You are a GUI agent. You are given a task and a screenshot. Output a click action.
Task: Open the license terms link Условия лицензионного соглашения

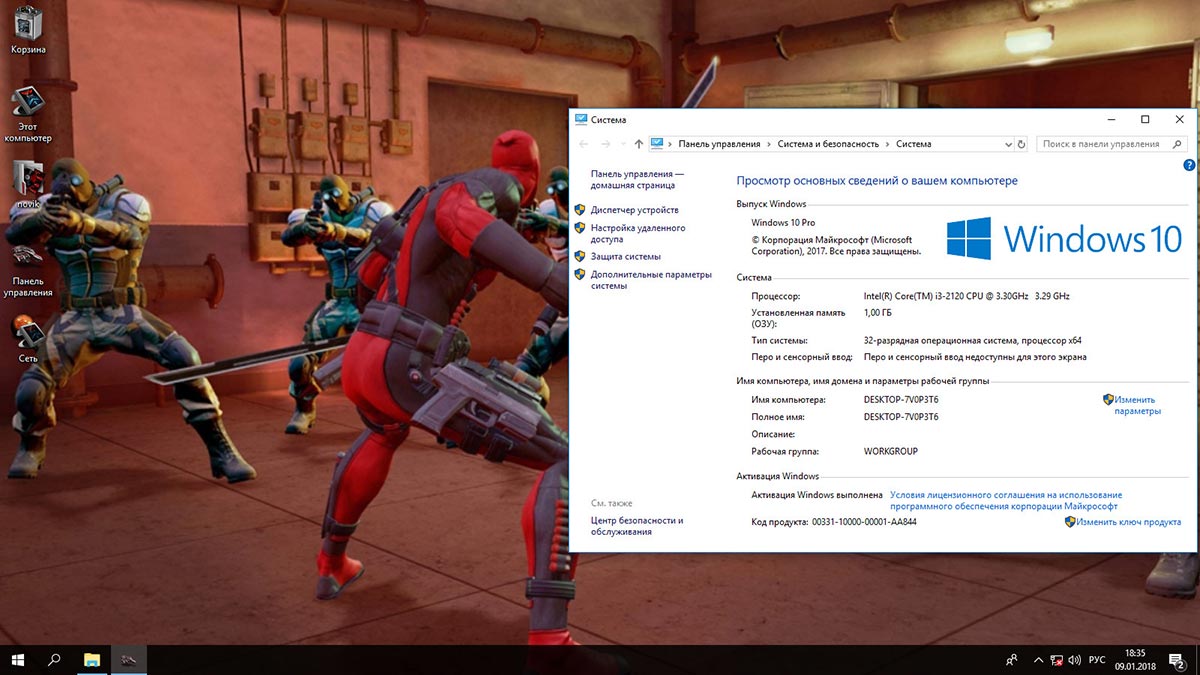coord(1005,500)
